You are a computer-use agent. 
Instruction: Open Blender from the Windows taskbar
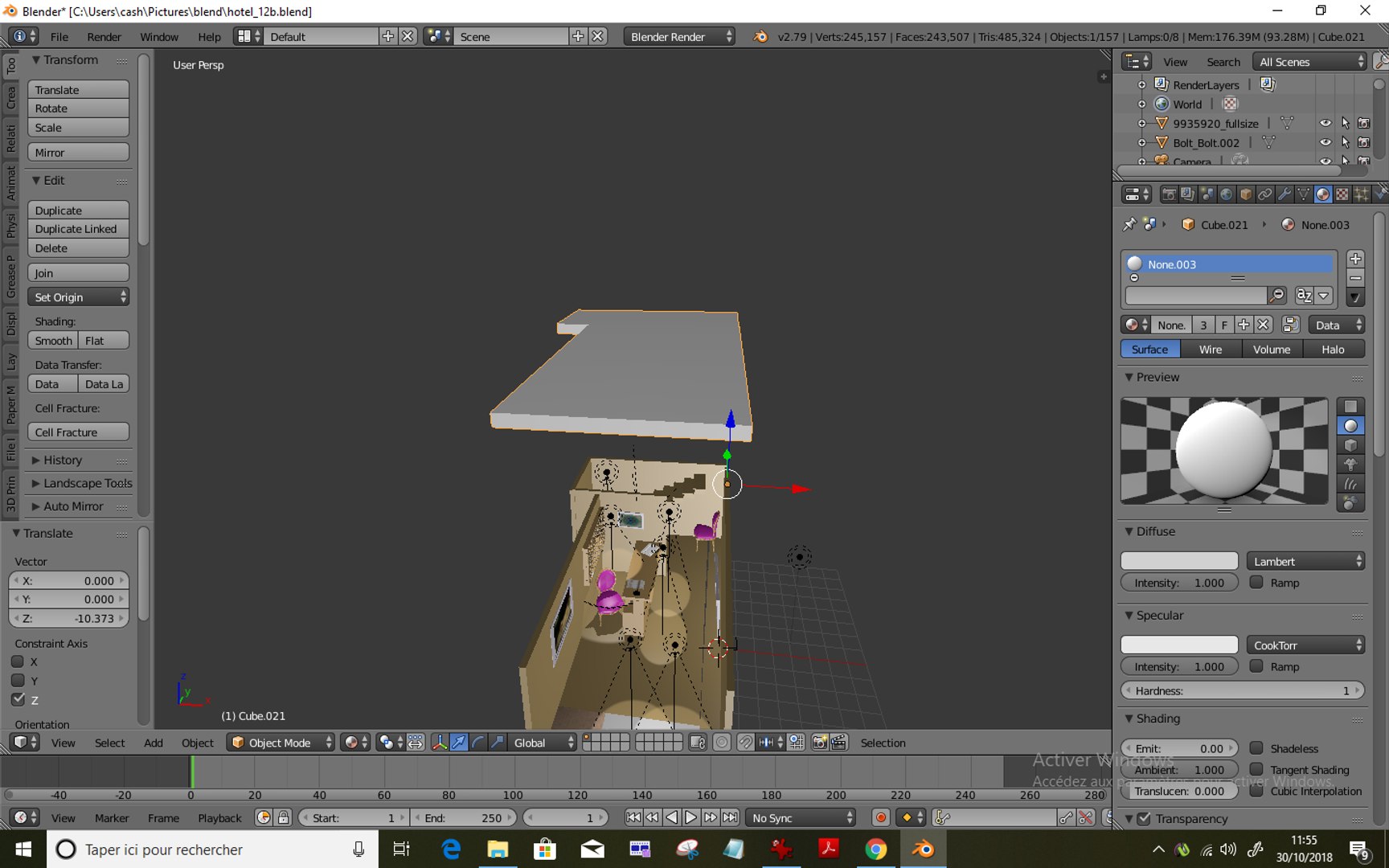pos(923,849)
